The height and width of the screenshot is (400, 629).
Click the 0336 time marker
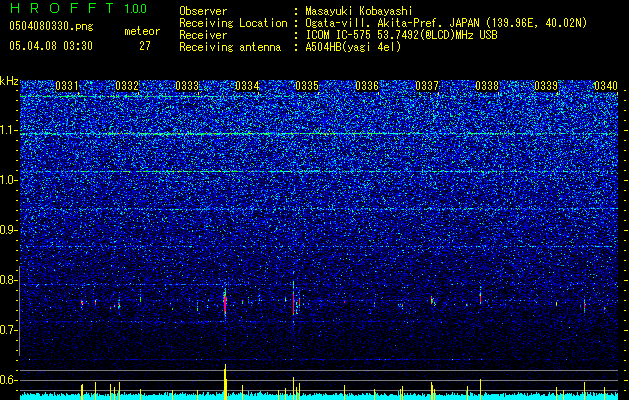tap(367, 86)
